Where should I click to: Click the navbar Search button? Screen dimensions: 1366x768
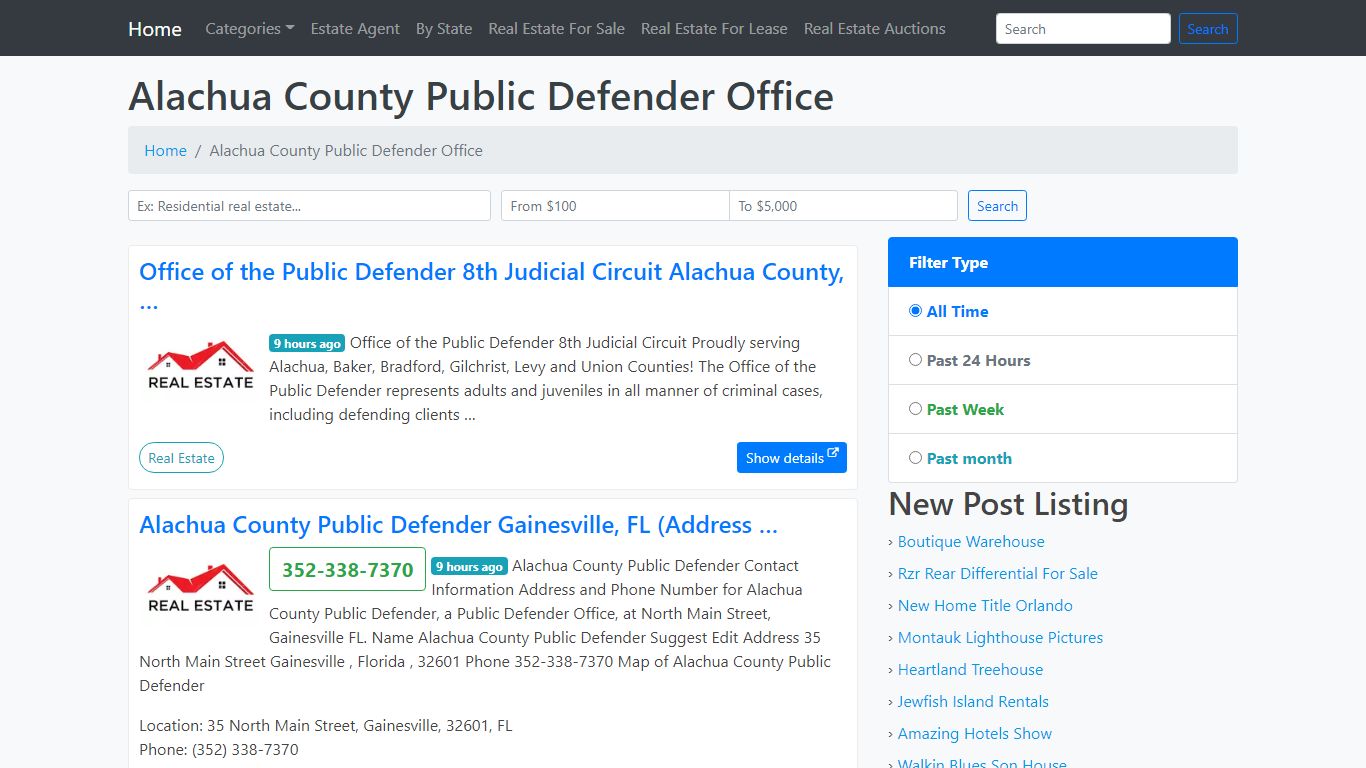click(x=1208, y=29)
